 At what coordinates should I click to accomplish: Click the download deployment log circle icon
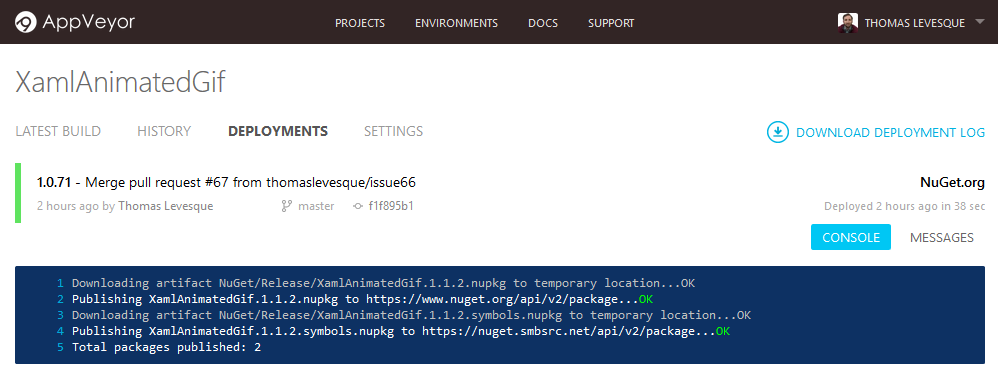coord(777,132)
